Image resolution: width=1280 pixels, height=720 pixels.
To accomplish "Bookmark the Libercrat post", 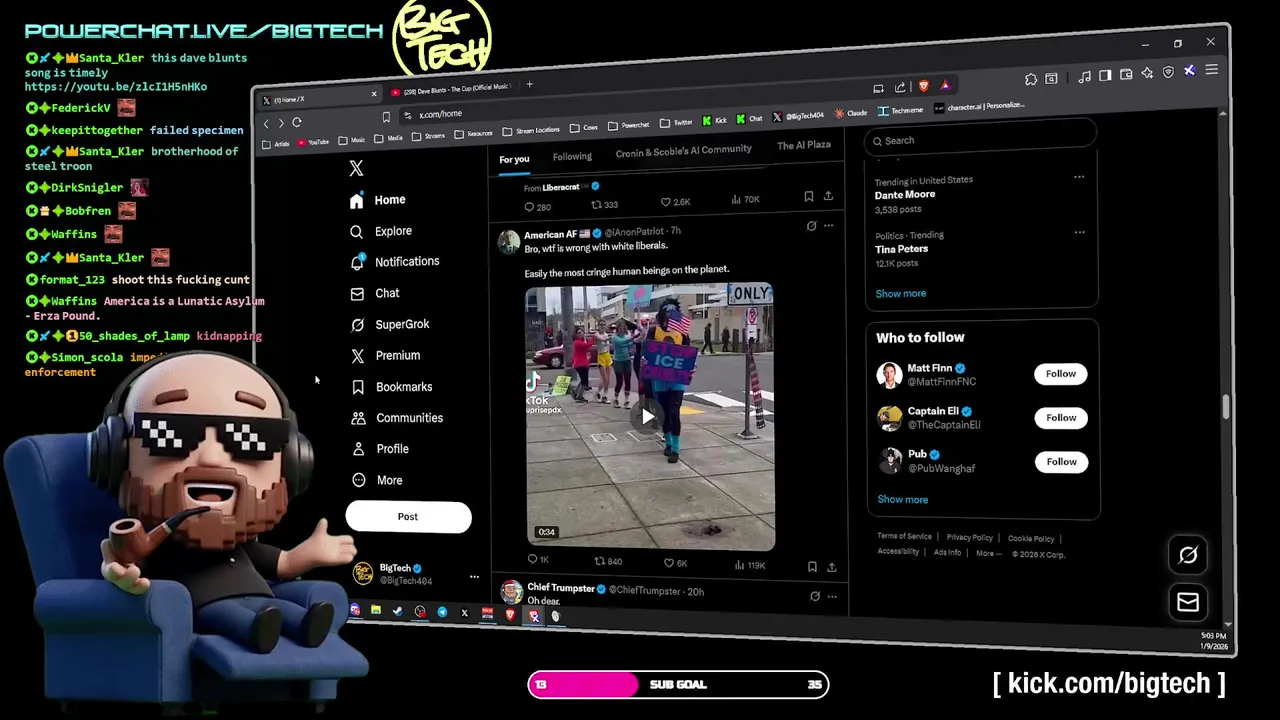I will (808, 197).
